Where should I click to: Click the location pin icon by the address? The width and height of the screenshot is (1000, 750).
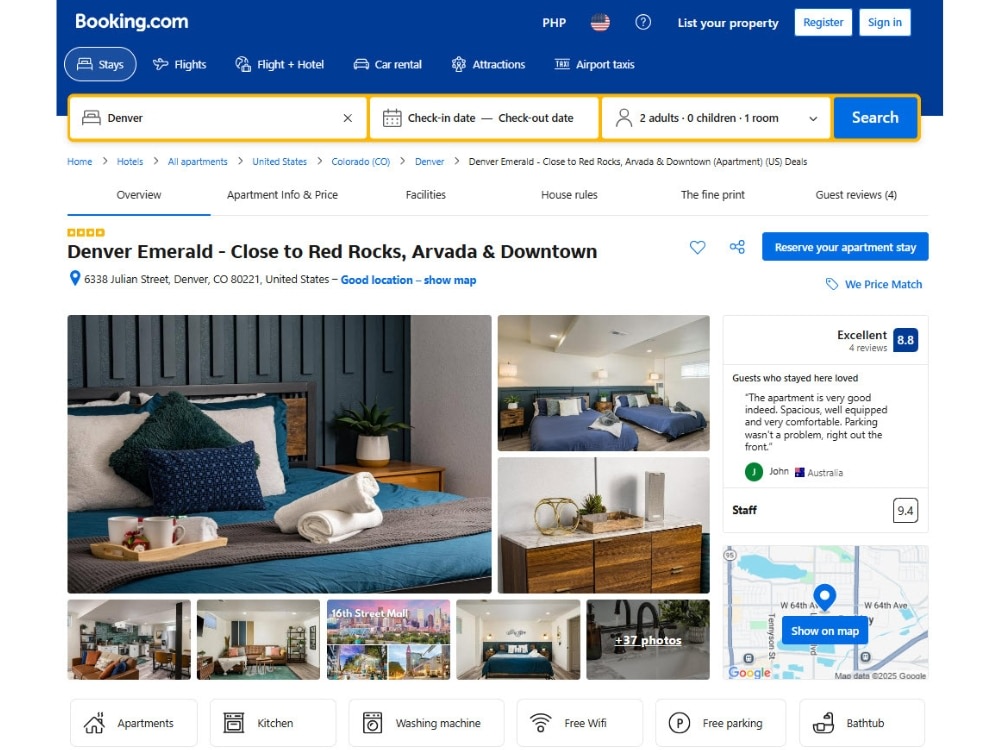pyautogui.click(x=75, y=279)
